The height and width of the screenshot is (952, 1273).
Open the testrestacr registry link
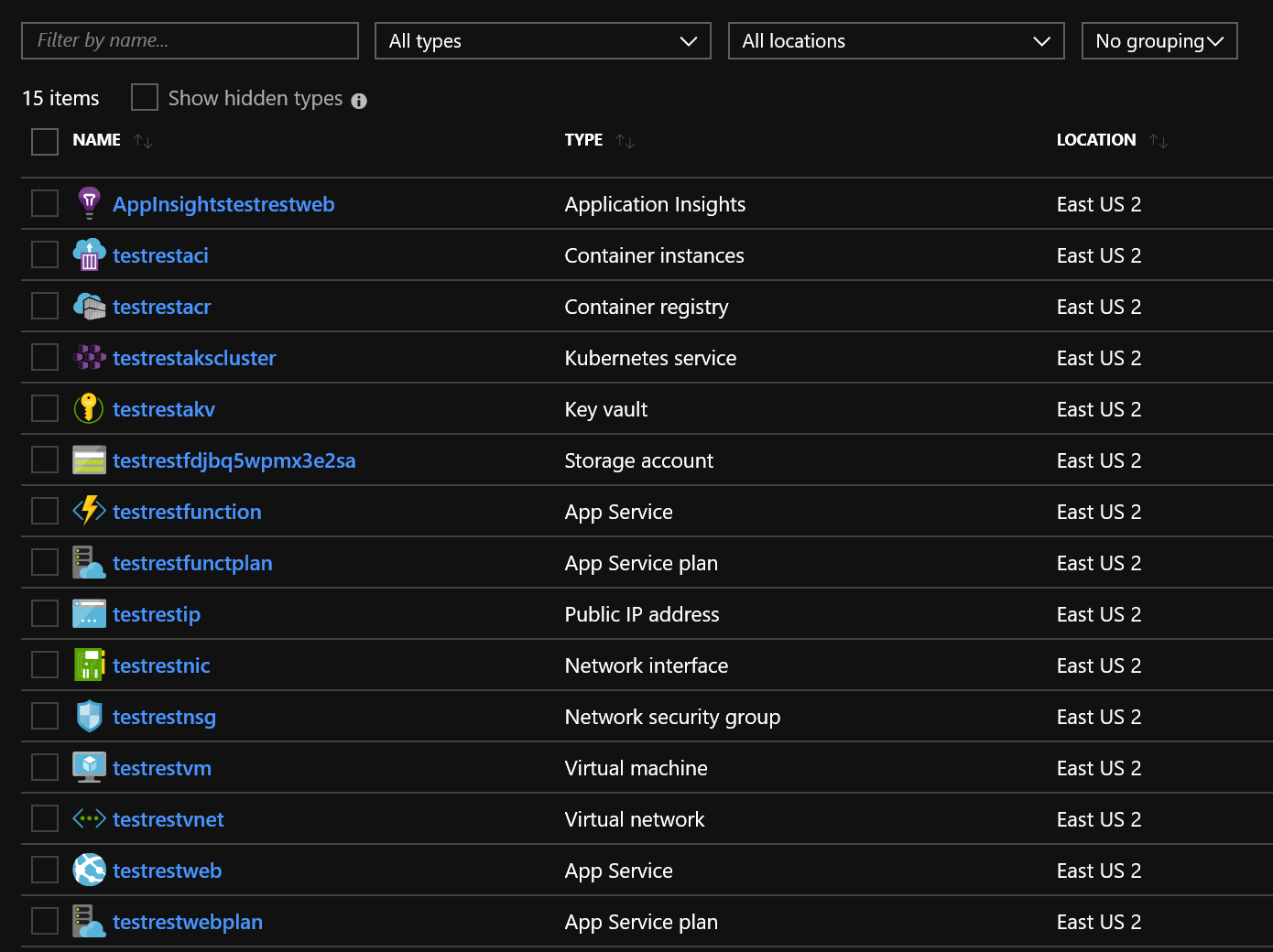point(162,307)
